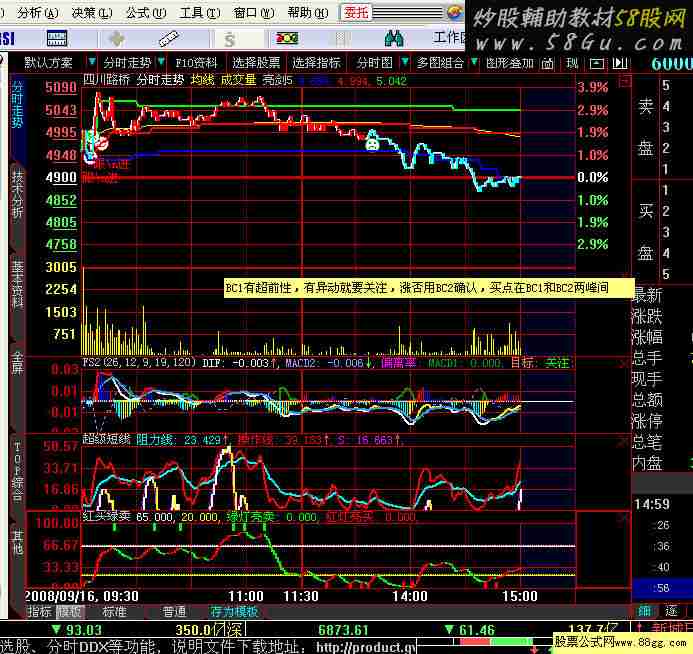This screenshot has width=693, height=654.
Task: Select the 标准 bottom tab
Action: (x=114, y=612)
